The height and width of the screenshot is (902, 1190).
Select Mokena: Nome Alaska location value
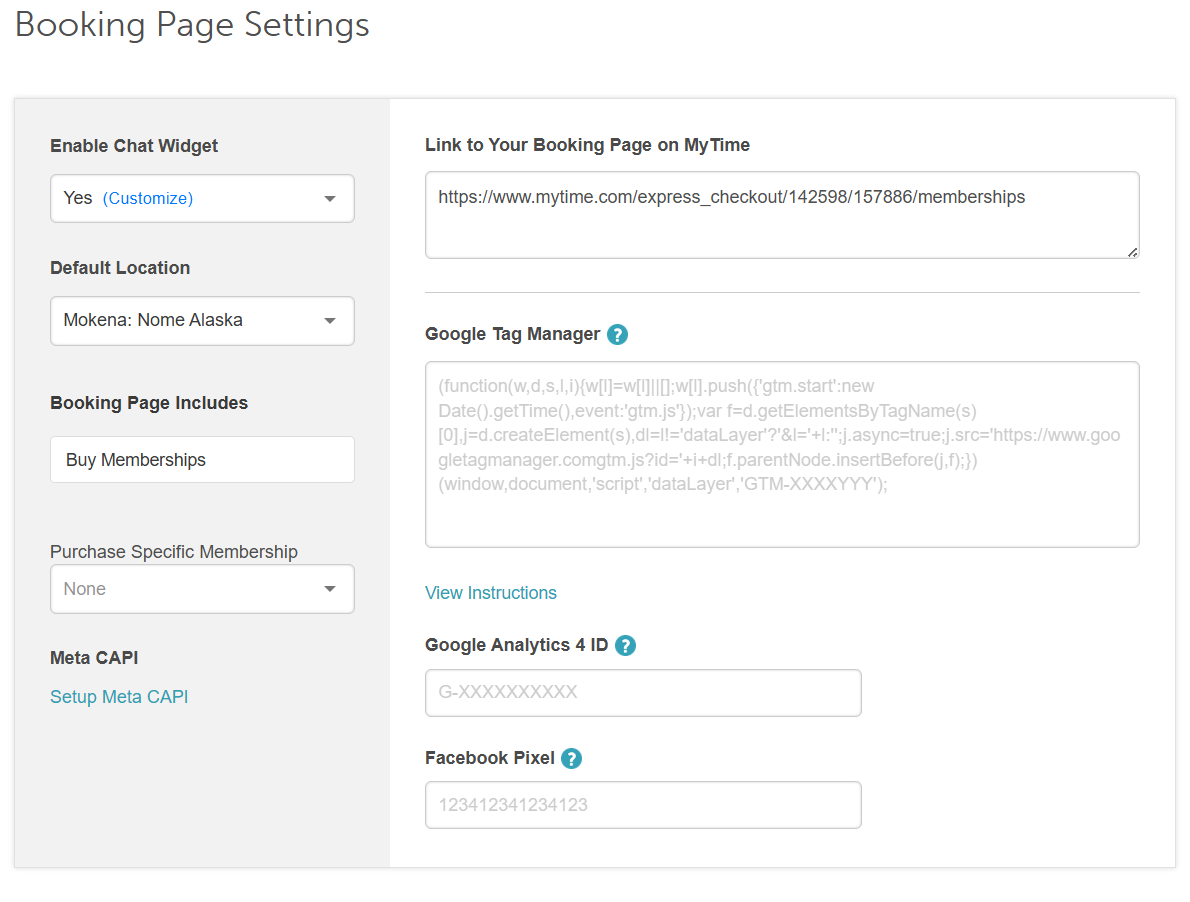153,320
